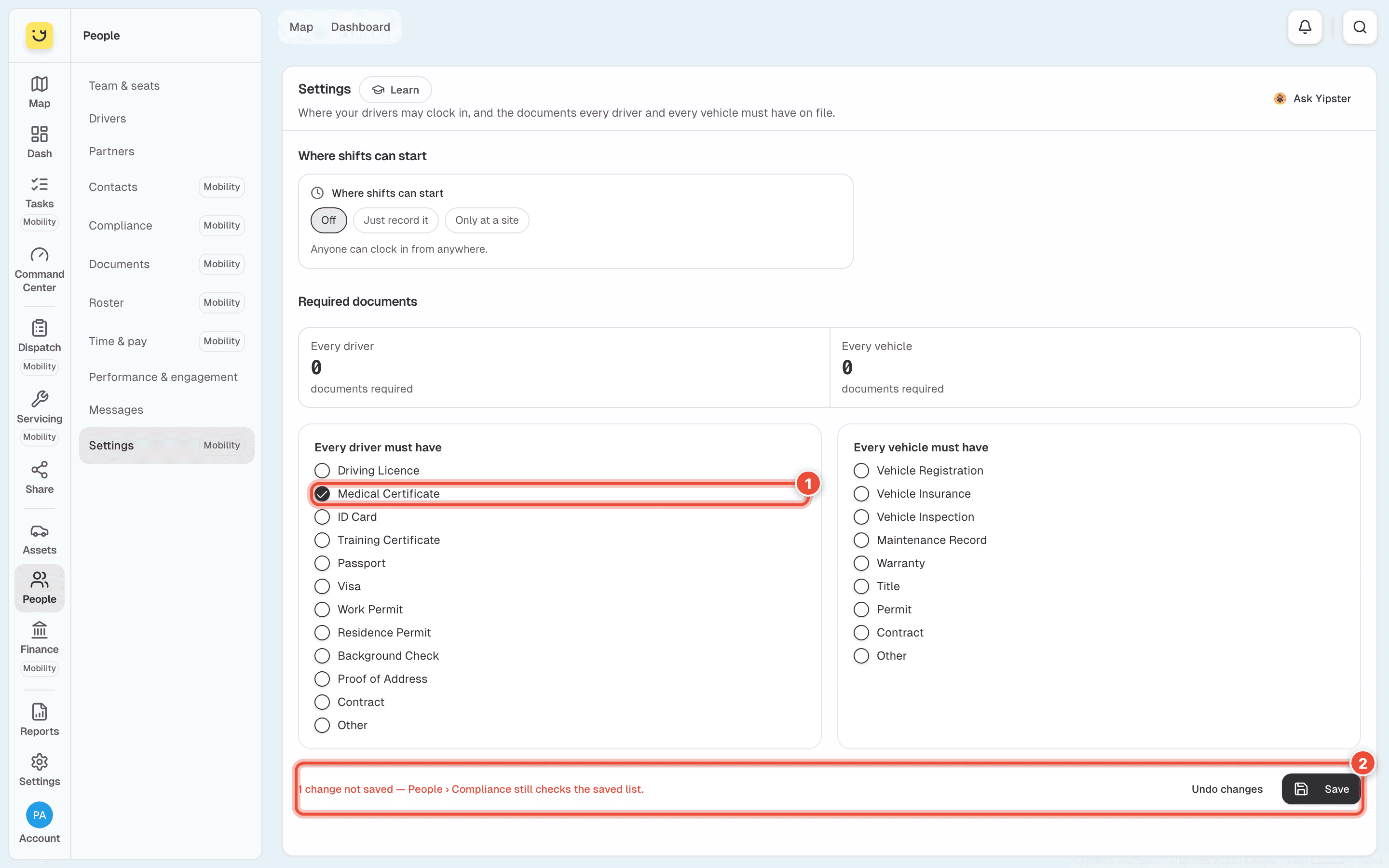Viewport: 1389px width, 868px height.
Task: Click Undo changes
Action: click(1226, 789)
